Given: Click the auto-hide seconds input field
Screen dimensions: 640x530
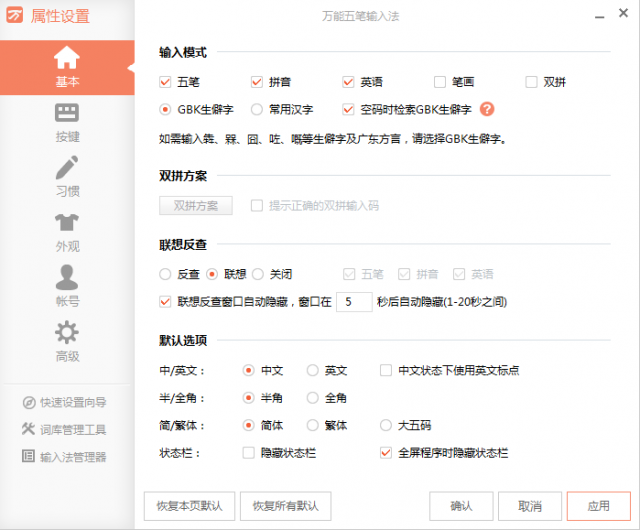Looking at the screenshot, I should click(353, 301).
